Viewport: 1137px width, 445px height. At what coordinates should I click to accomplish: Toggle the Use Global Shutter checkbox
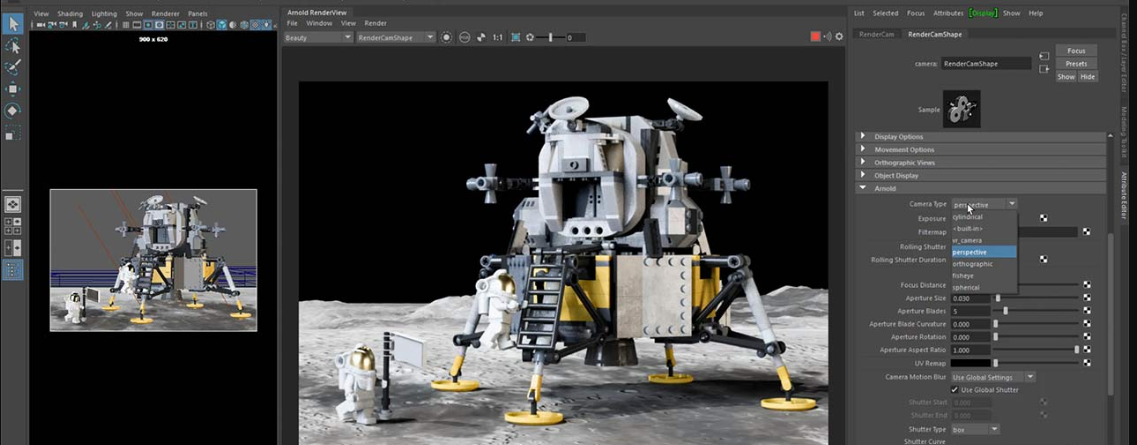(955, 390)
